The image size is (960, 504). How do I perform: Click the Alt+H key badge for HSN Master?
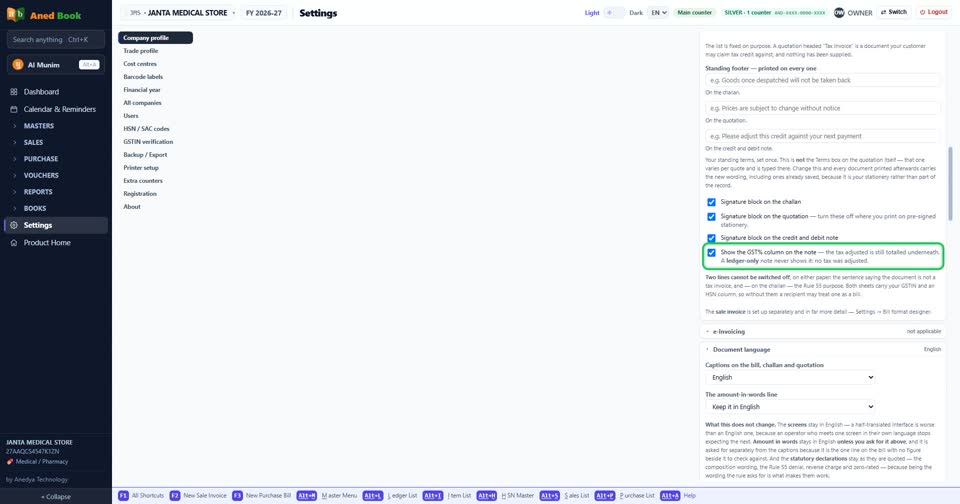(487, 495)
